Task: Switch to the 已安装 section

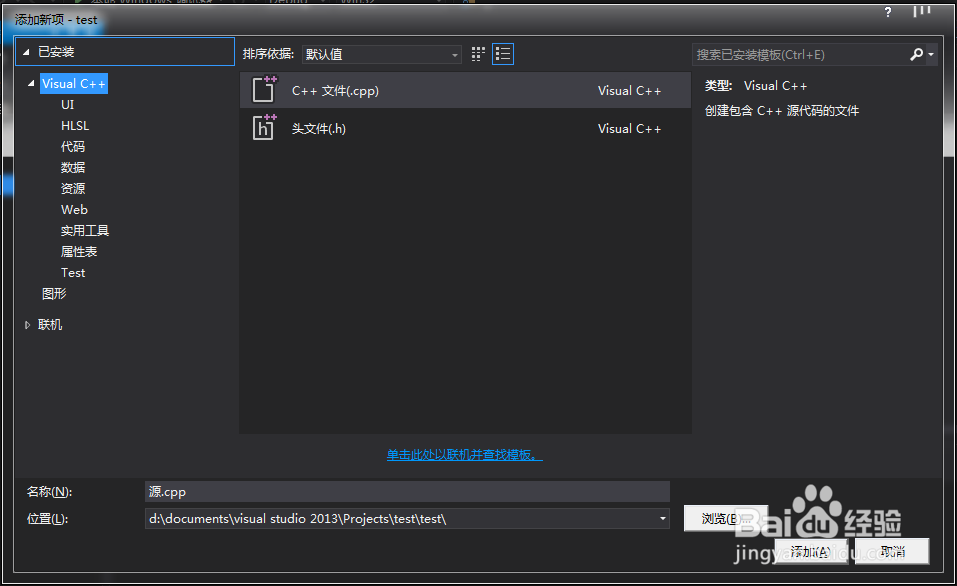Action: [60, 51]
